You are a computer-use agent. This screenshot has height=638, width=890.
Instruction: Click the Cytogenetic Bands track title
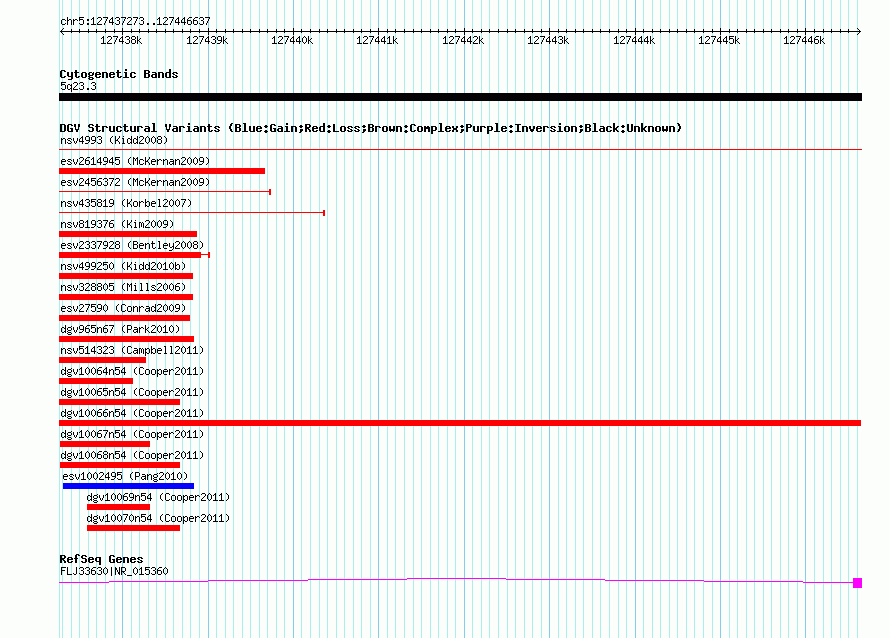click(x=119, y=74)
